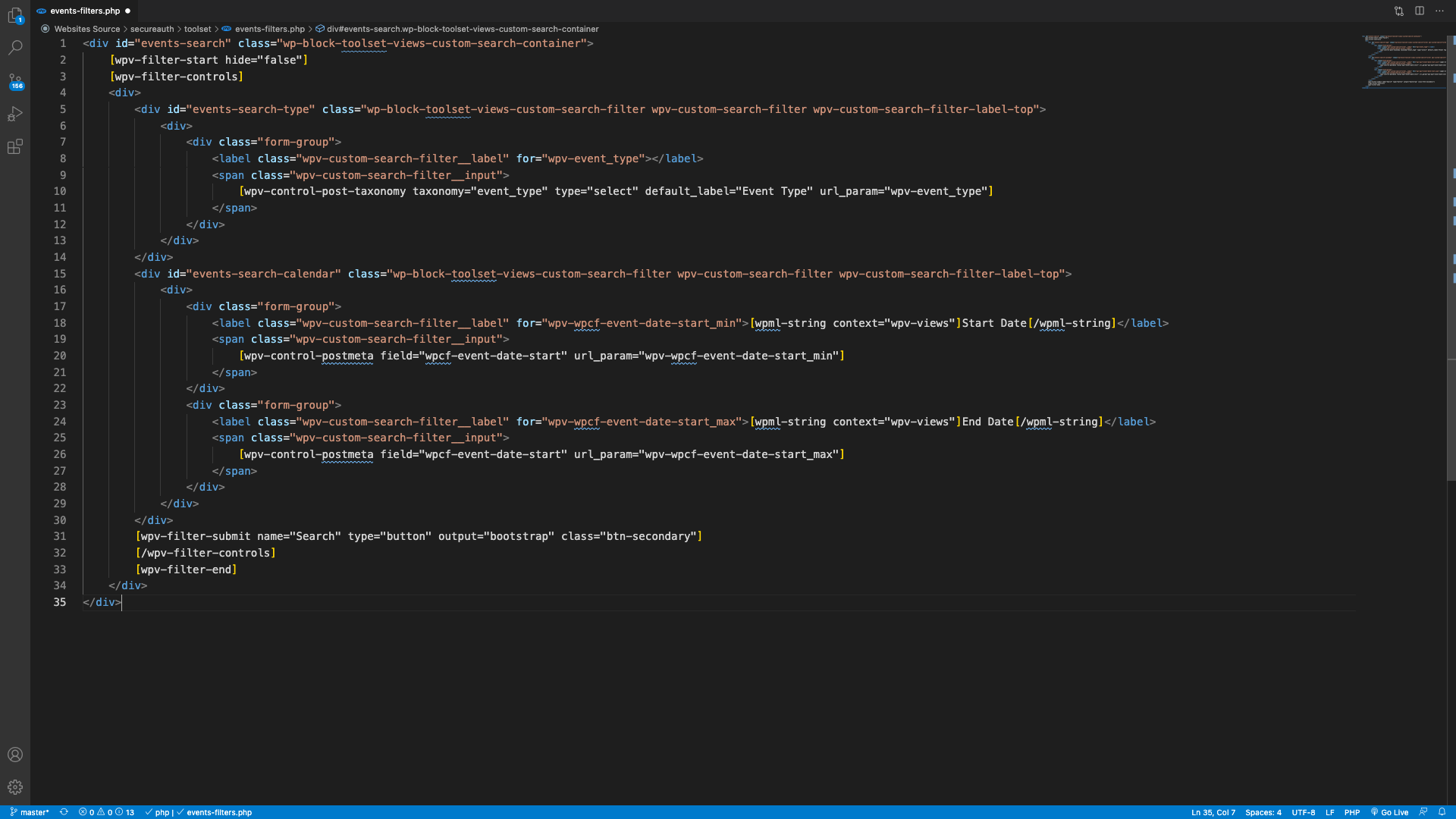The image size is (1456, 819).
Task: Click the php linter status item
Action: [x=158, y=812]
